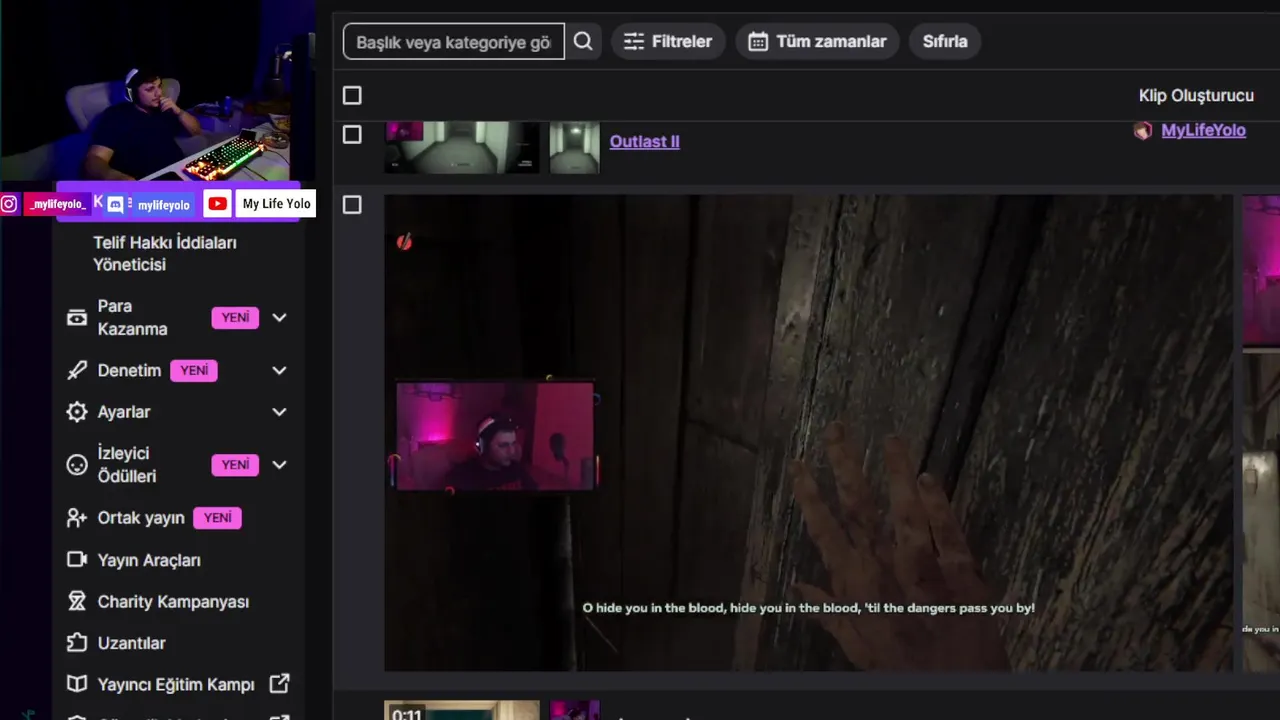
Task: Expand the Para Kazanma section chevron
Action: [x=279, y=317]
